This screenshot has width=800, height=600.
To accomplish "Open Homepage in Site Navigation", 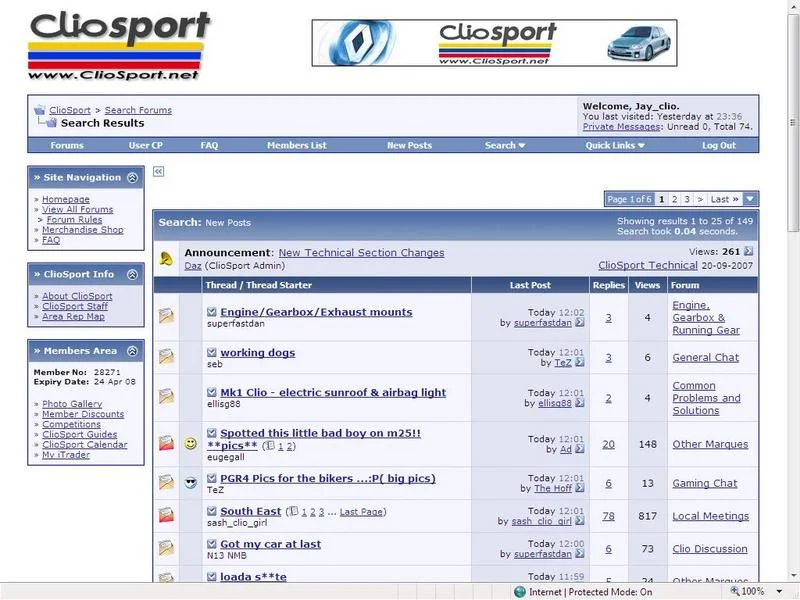I will point(66,199).
